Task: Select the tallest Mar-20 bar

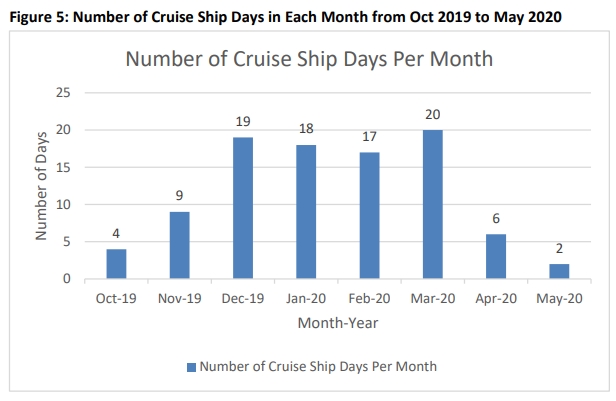Action: click(x=433, y=204)
